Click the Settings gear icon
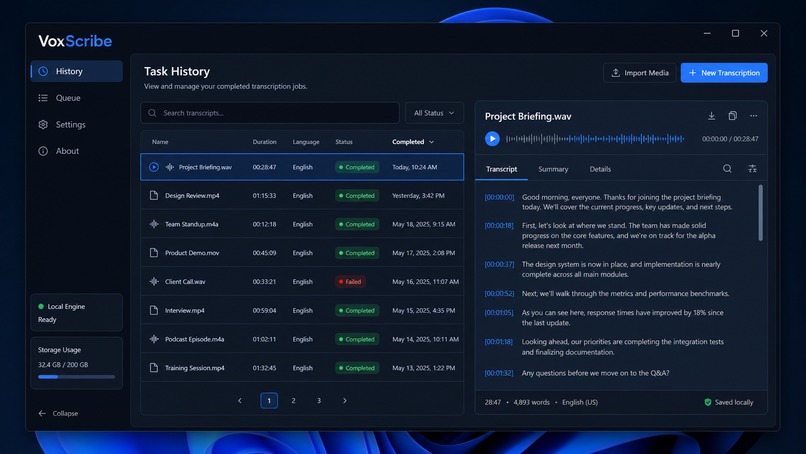This screenshot has width=806, height=454. (43, 124)
